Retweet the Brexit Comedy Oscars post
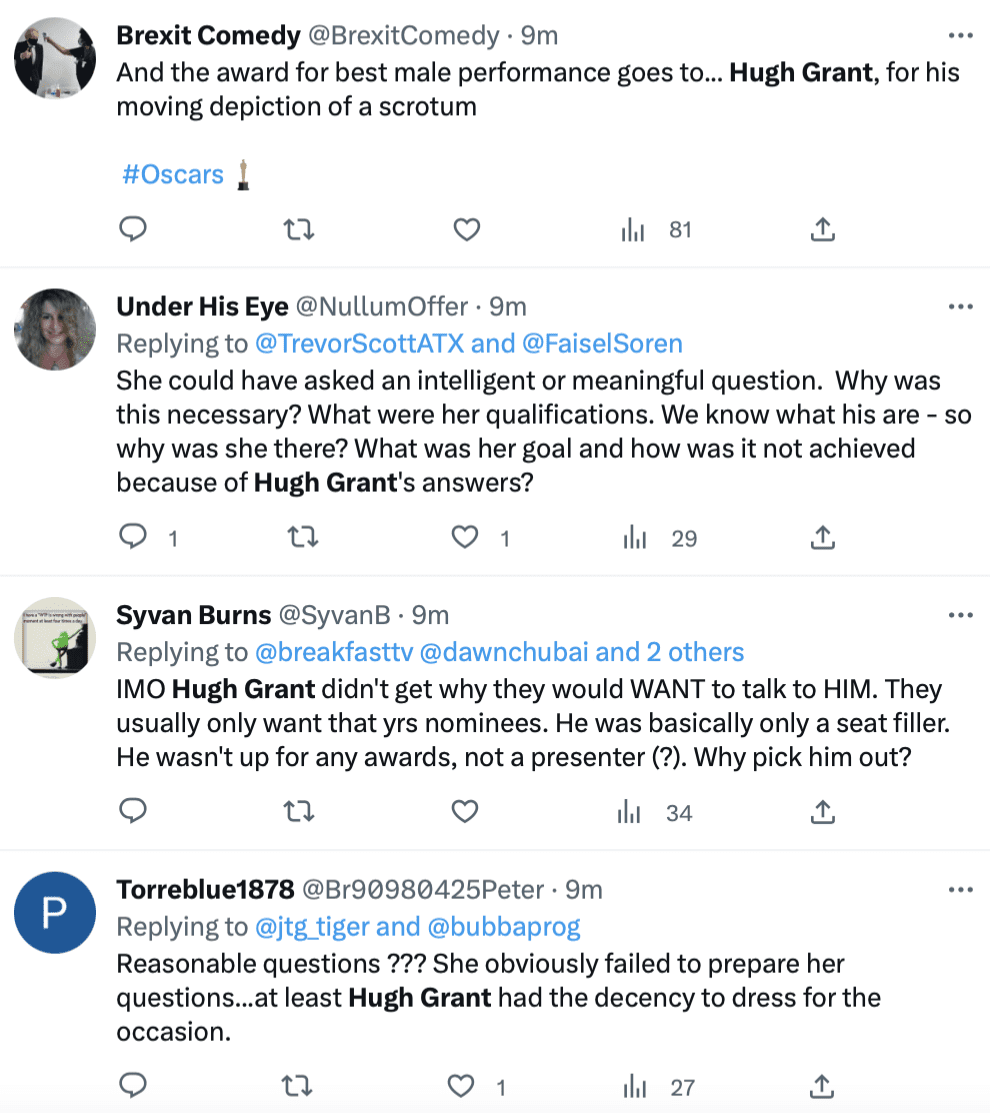This screenshot has width=990, height=1113. (x=299, y=229)
